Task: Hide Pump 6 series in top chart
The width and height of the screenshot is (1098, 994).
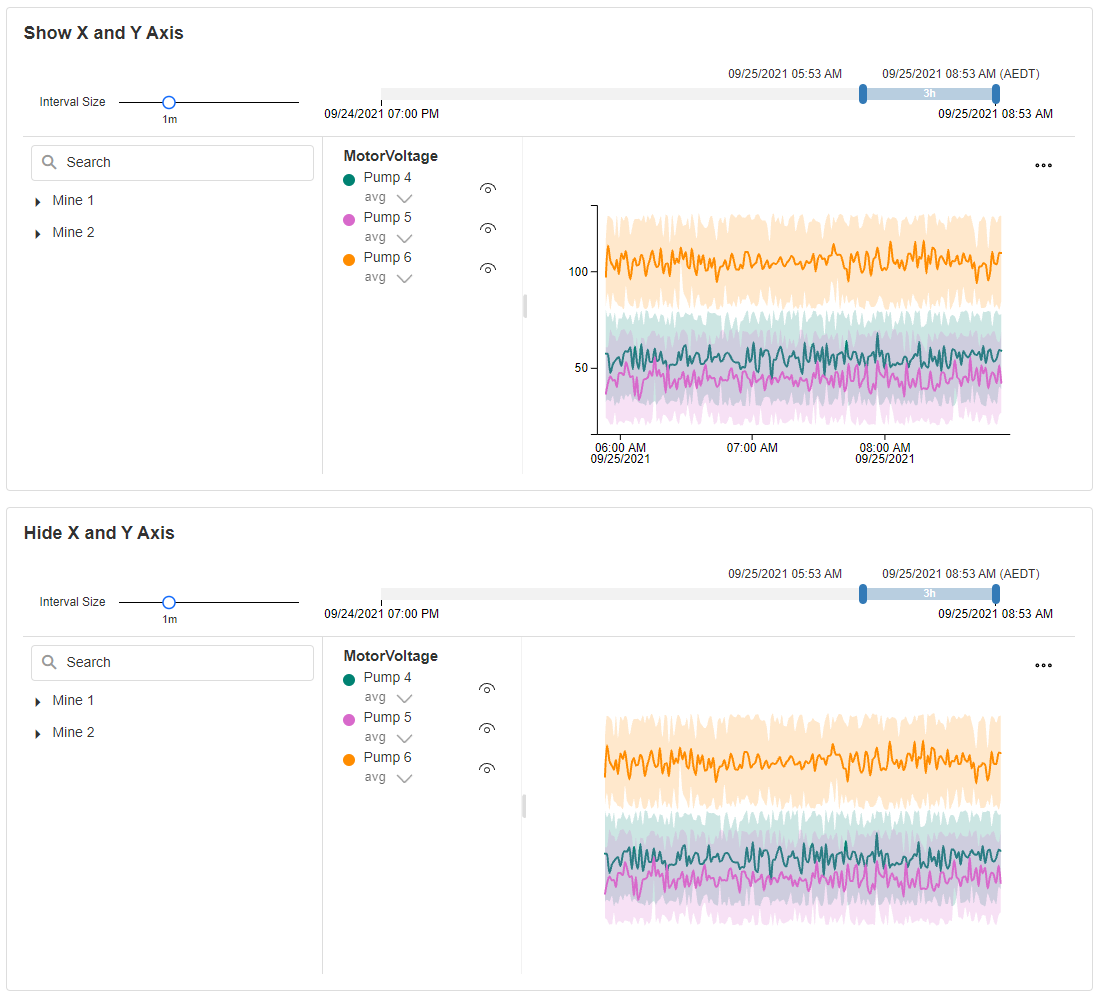Action: tap(488, 268)
